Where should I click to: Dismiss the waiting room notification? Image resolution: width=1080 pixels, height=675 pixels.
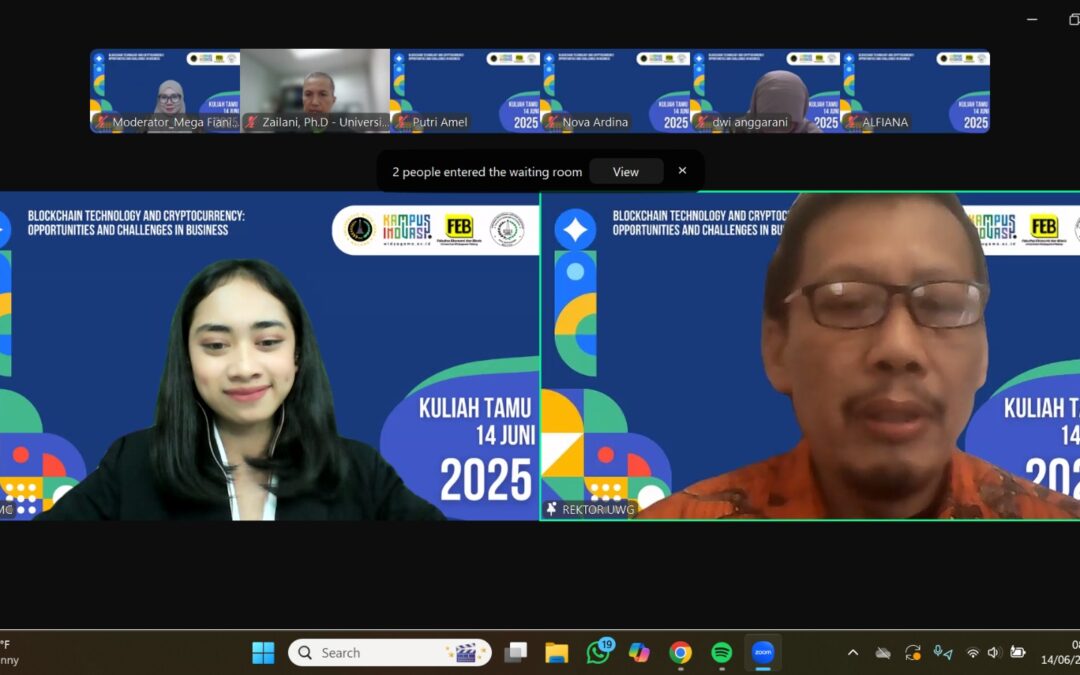(x=682, y=170)
